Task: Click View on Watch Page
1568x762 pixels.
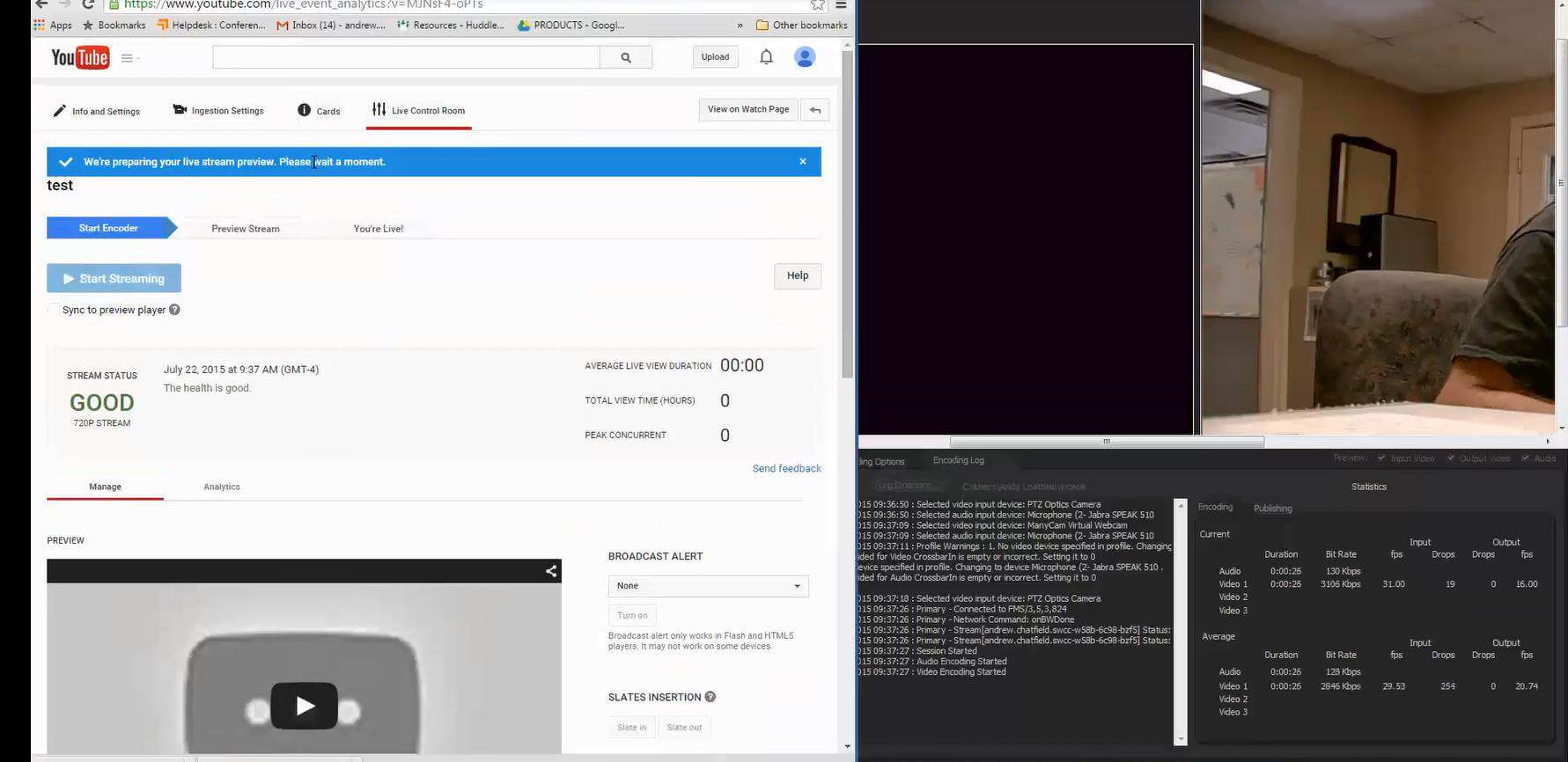Action: (748, 109)
